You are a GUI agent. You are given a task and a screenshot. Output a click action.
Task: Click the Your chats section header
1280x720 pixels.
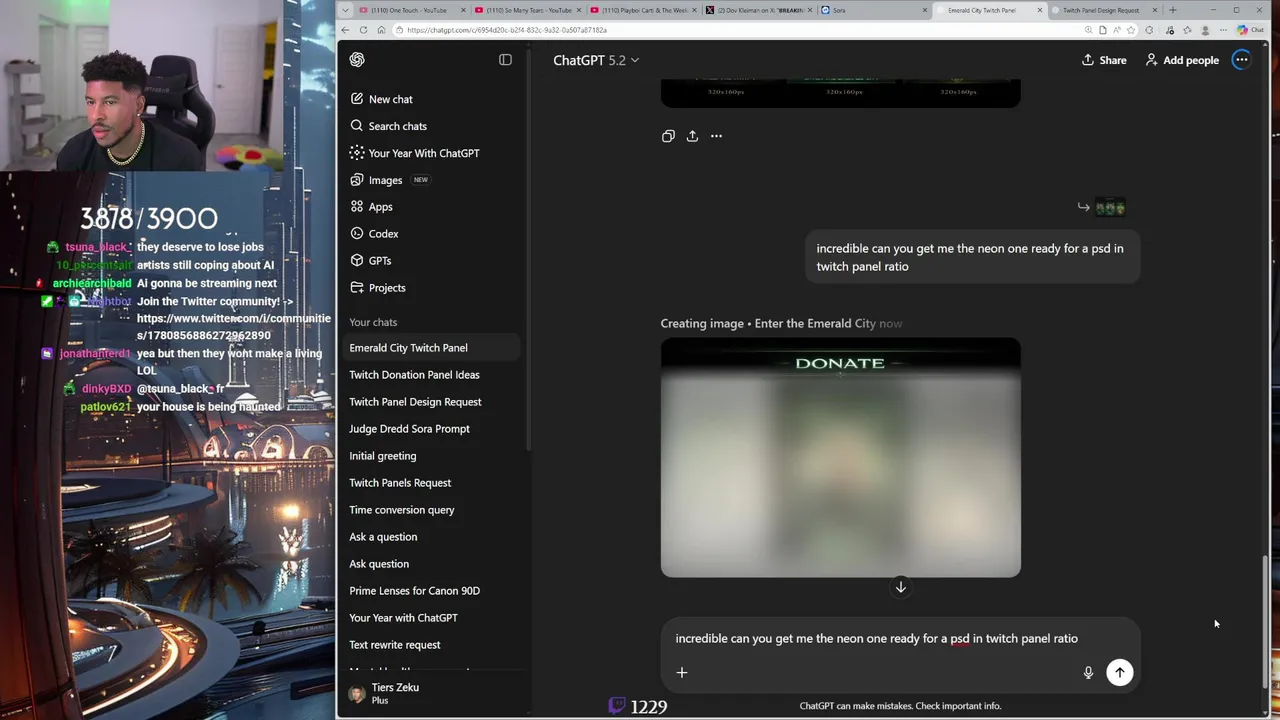373,322
